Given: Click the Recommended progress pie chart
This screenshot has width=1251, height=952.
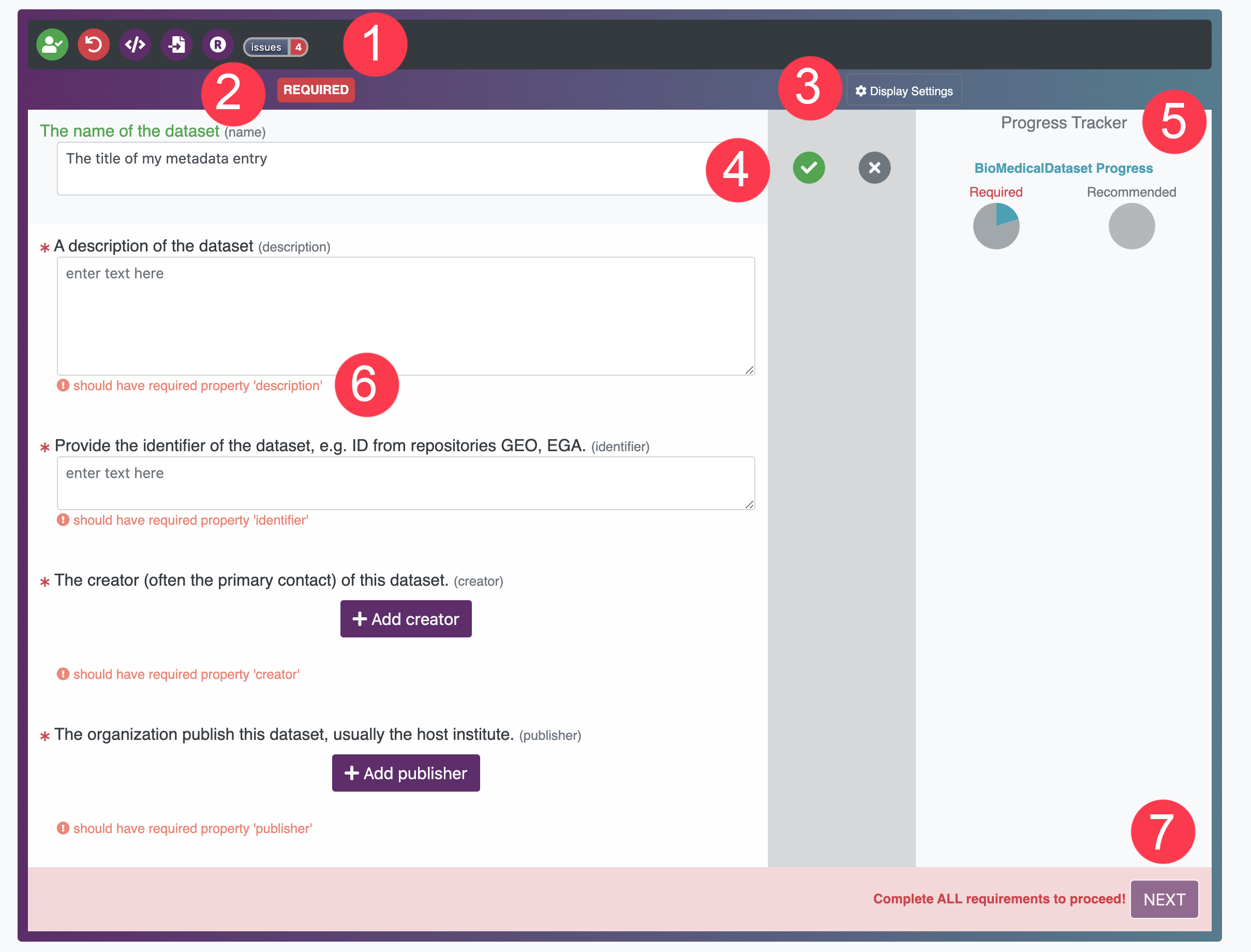Looking at the screenshot, I should (x=1131, y=226).
